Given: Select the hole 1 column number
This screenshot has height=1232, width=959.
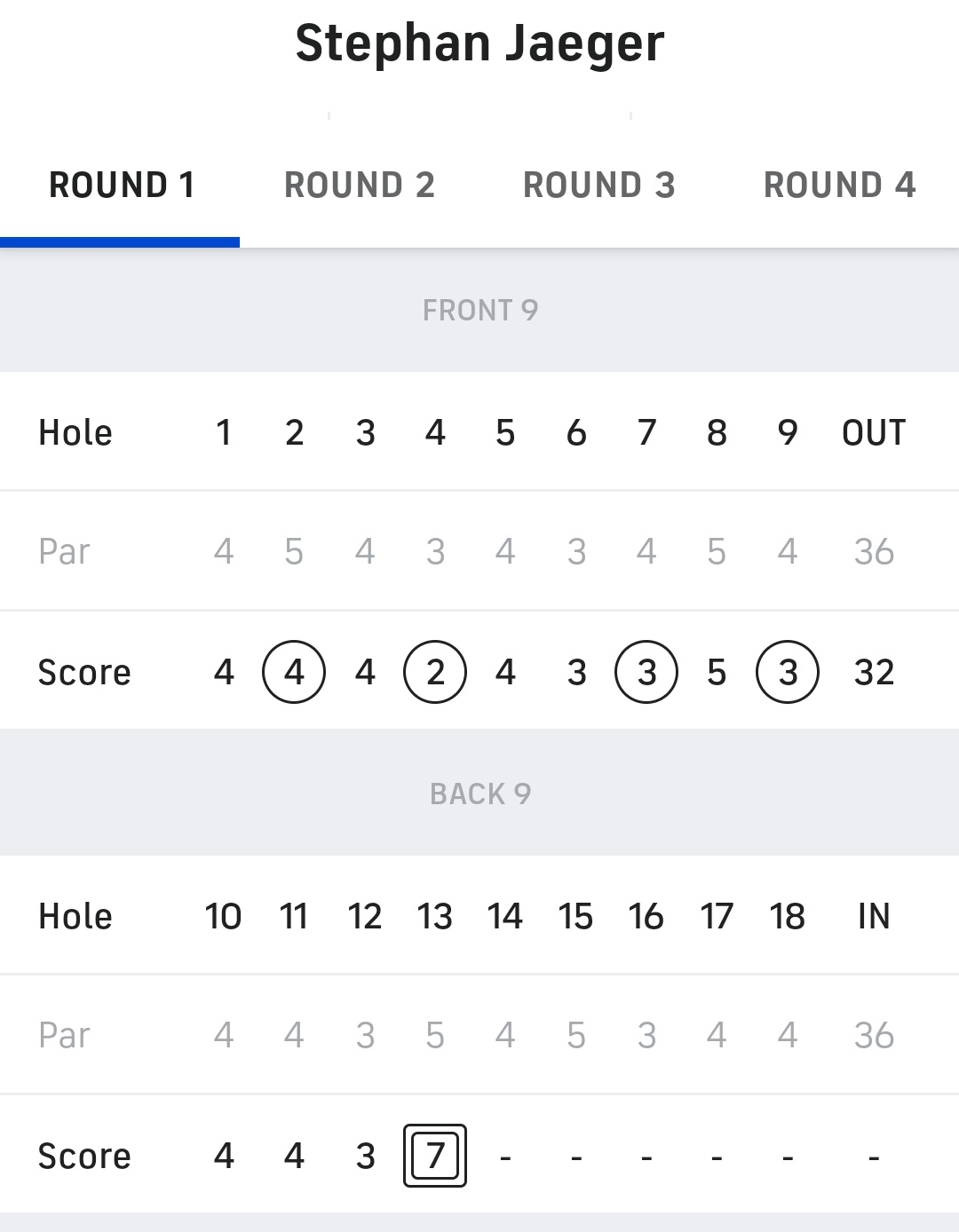Looking at the screenshot, I should tap(224, 432).
